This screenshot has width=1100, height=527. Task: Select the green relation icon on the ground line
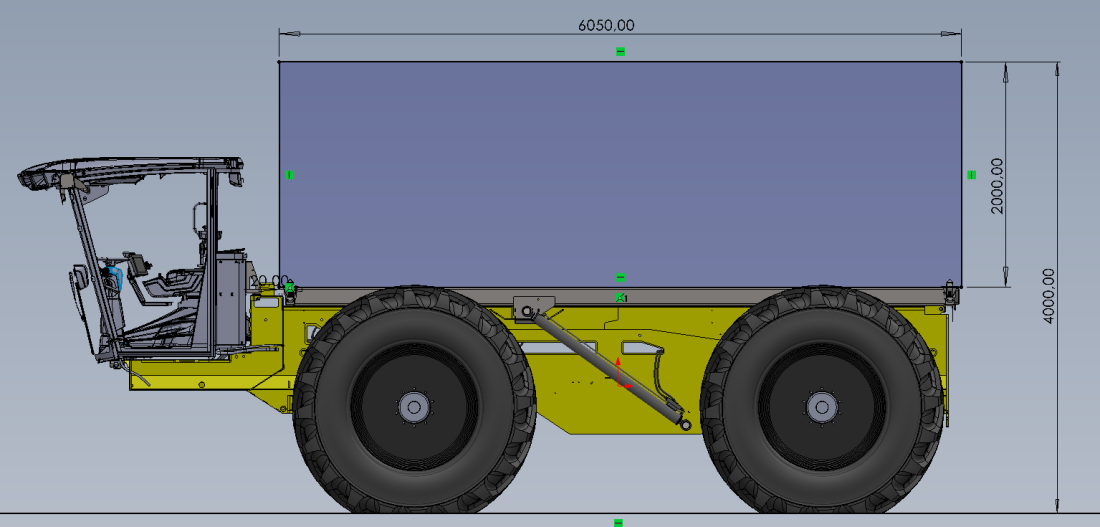click(x=618, y=522)
